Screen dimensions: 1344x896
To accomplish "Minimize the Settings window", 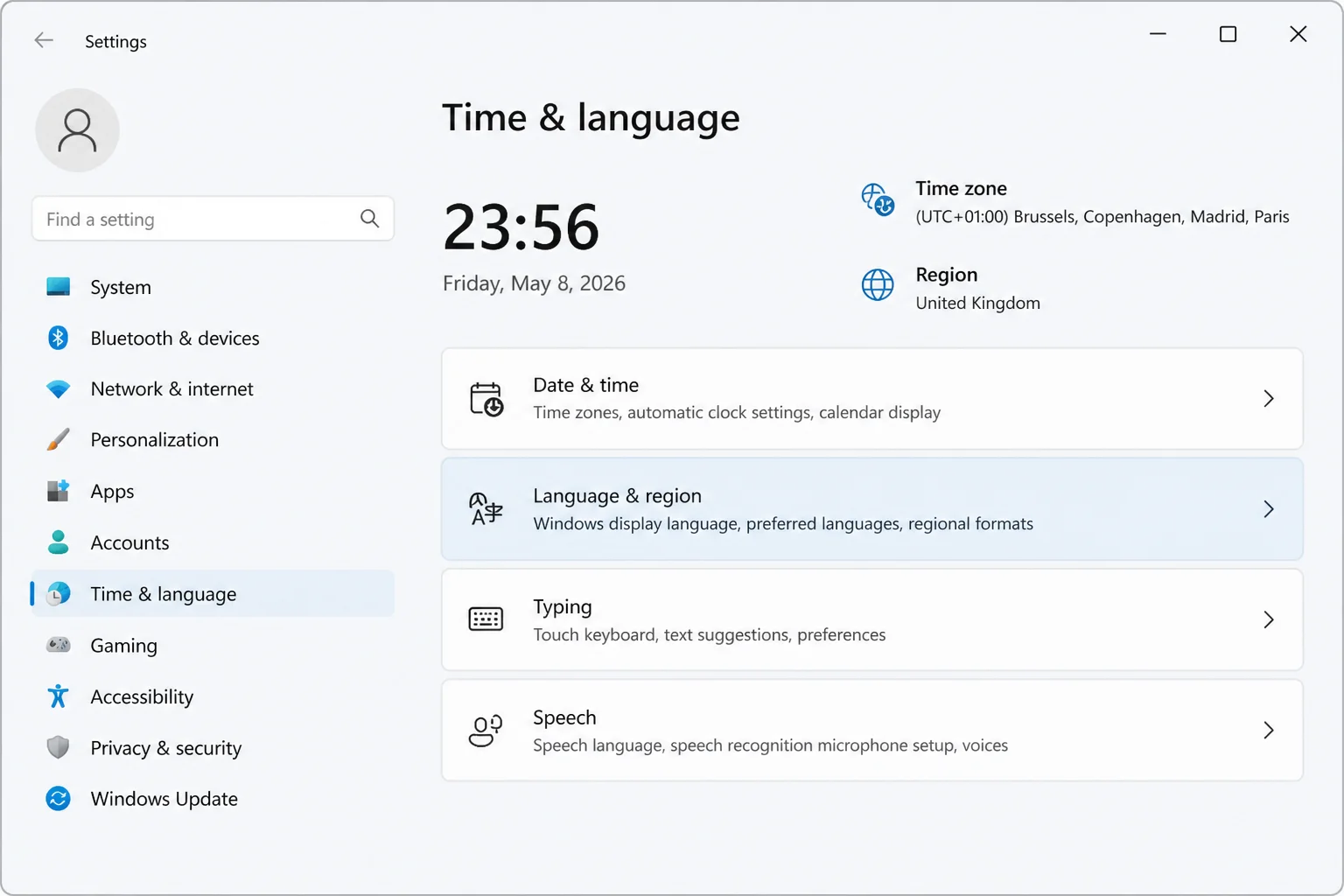I will [1158, 34].
